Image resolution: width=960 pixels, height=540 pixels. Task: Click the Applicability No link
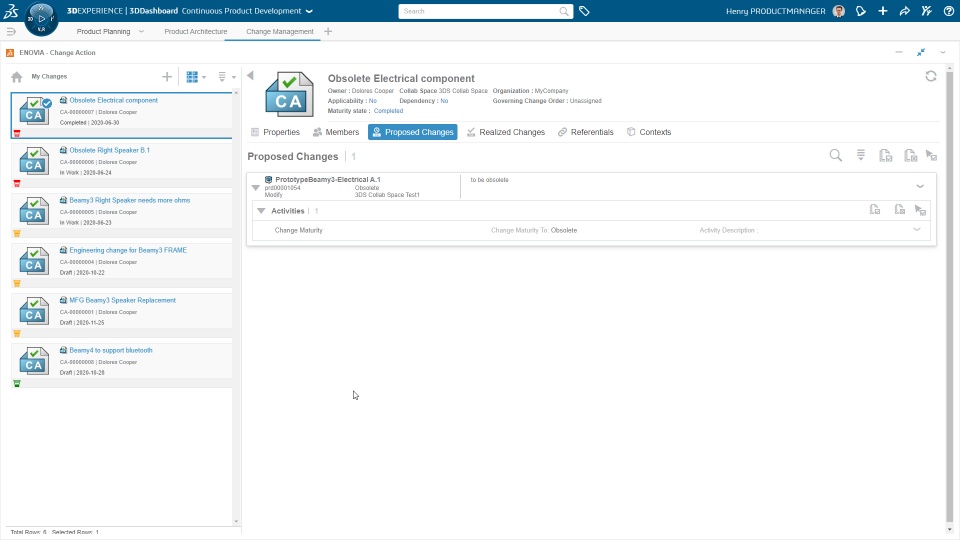tap(373, 100)
